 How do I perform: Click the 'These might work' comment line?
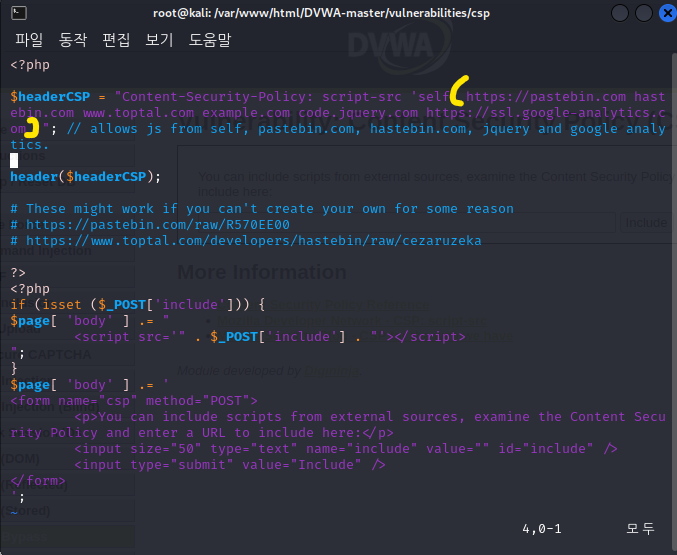click(x=262, y=209)
